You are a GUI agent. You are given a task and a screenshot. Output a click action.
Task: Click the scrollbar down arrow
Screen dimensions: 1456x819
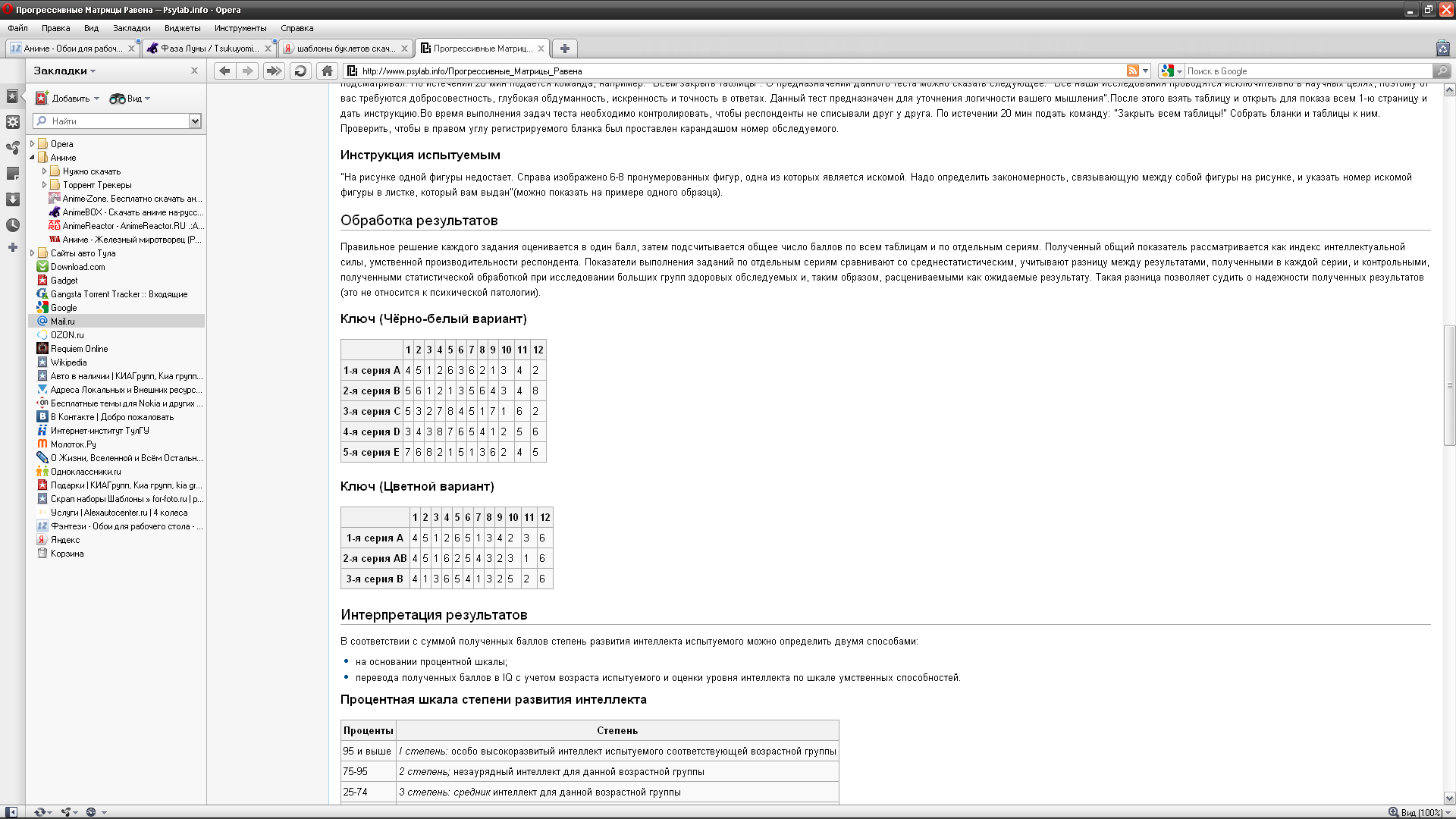coord(1449,798)
